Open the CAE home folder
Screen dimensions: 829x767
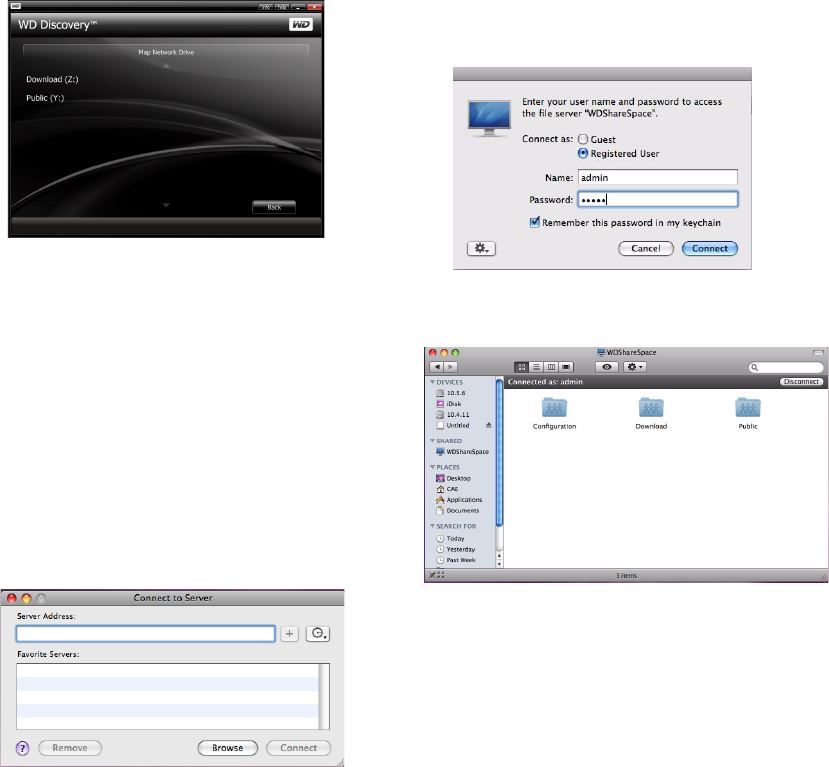coord(447,489)
